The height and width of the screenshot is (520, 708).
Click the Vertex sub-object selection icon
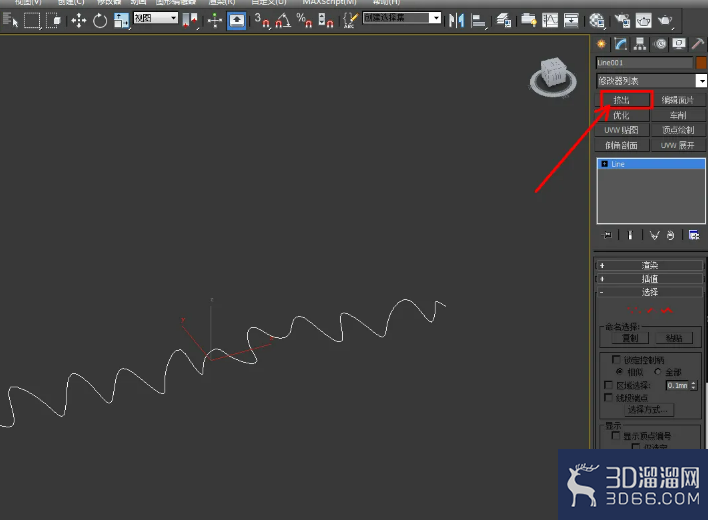click(634, 310)
